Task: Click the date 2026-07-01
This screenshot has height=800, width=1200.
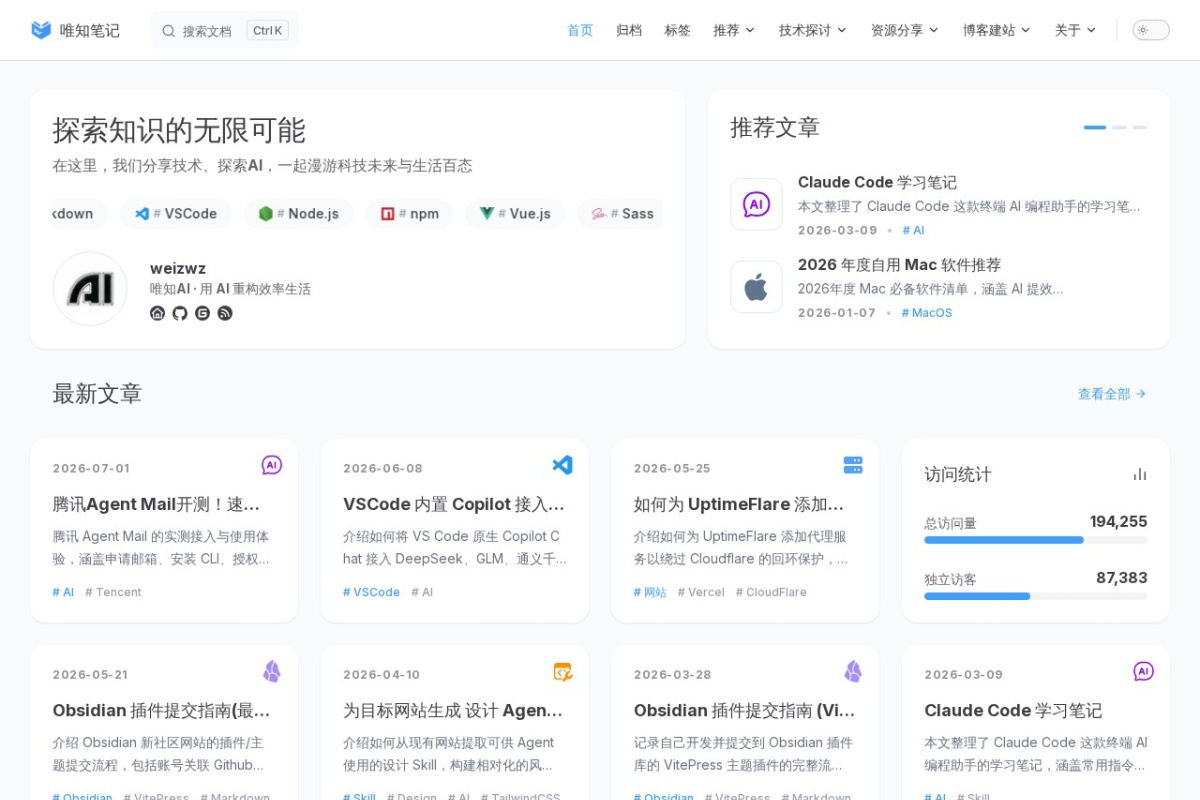Action: pos(91,468)
